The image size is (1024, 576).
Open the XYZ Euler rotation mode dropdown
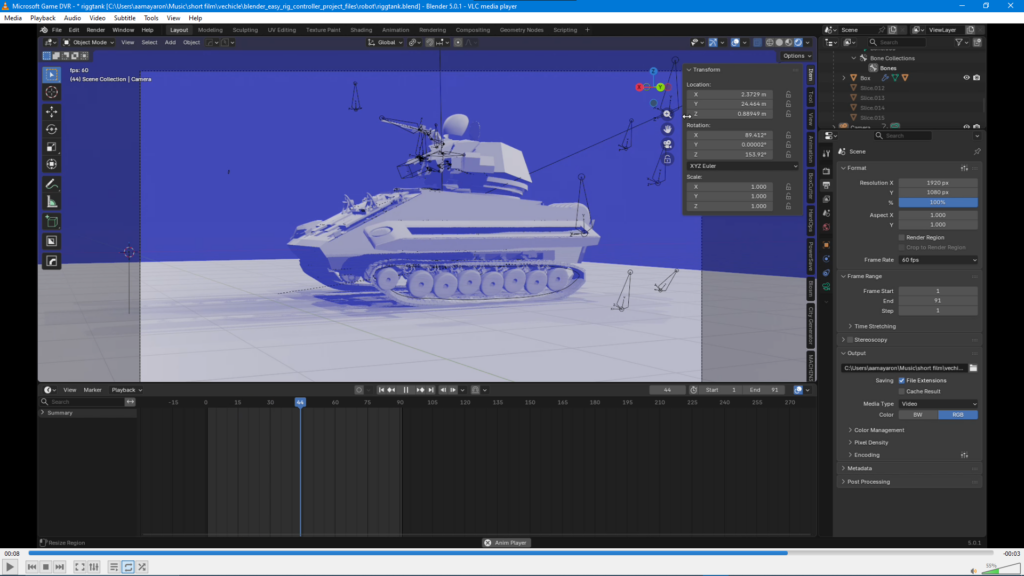pyautogui.click(x=743, y=167)
